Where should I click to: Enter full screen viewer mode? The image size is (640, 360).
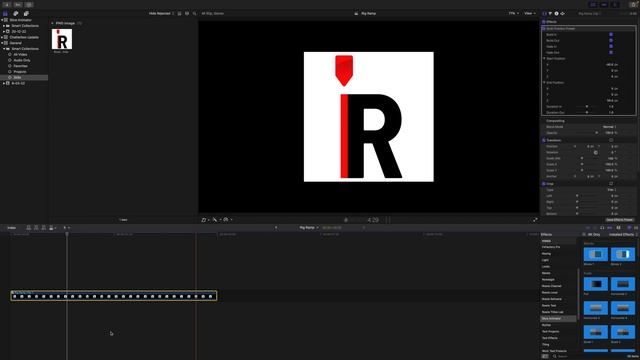click(x=535, y=220)
